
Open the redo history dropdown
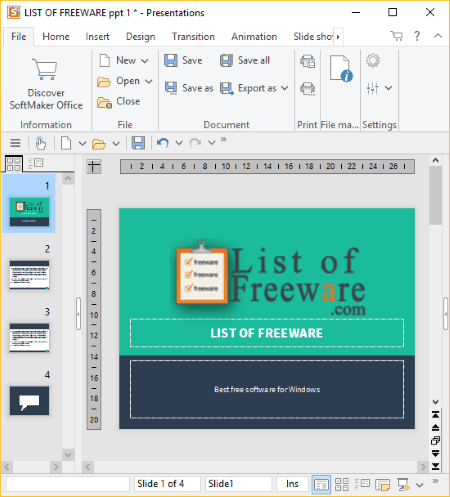click(212, 143)
